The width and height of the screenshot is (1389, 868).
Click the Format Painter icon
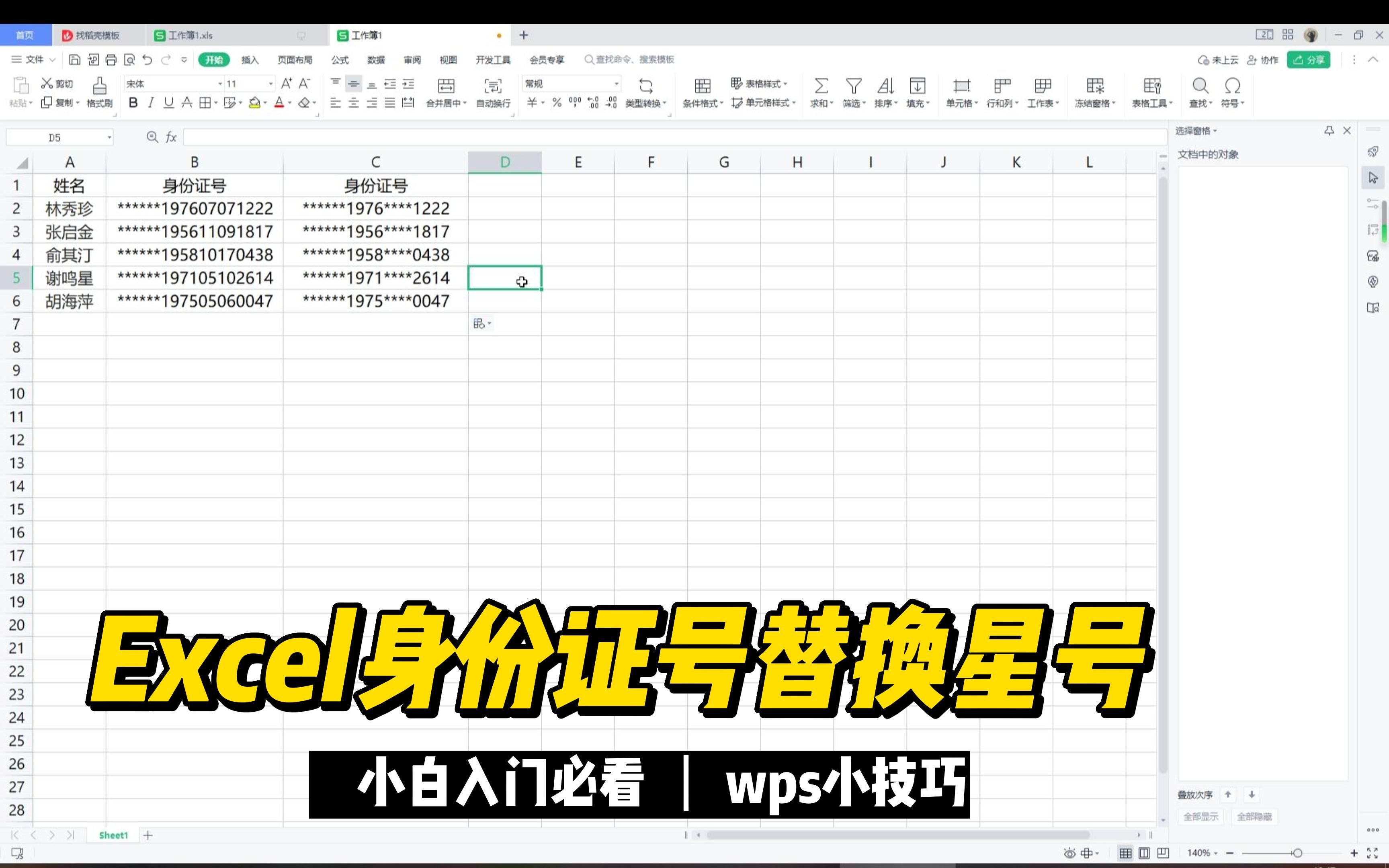pyautogui.click(x=99, y=86)
